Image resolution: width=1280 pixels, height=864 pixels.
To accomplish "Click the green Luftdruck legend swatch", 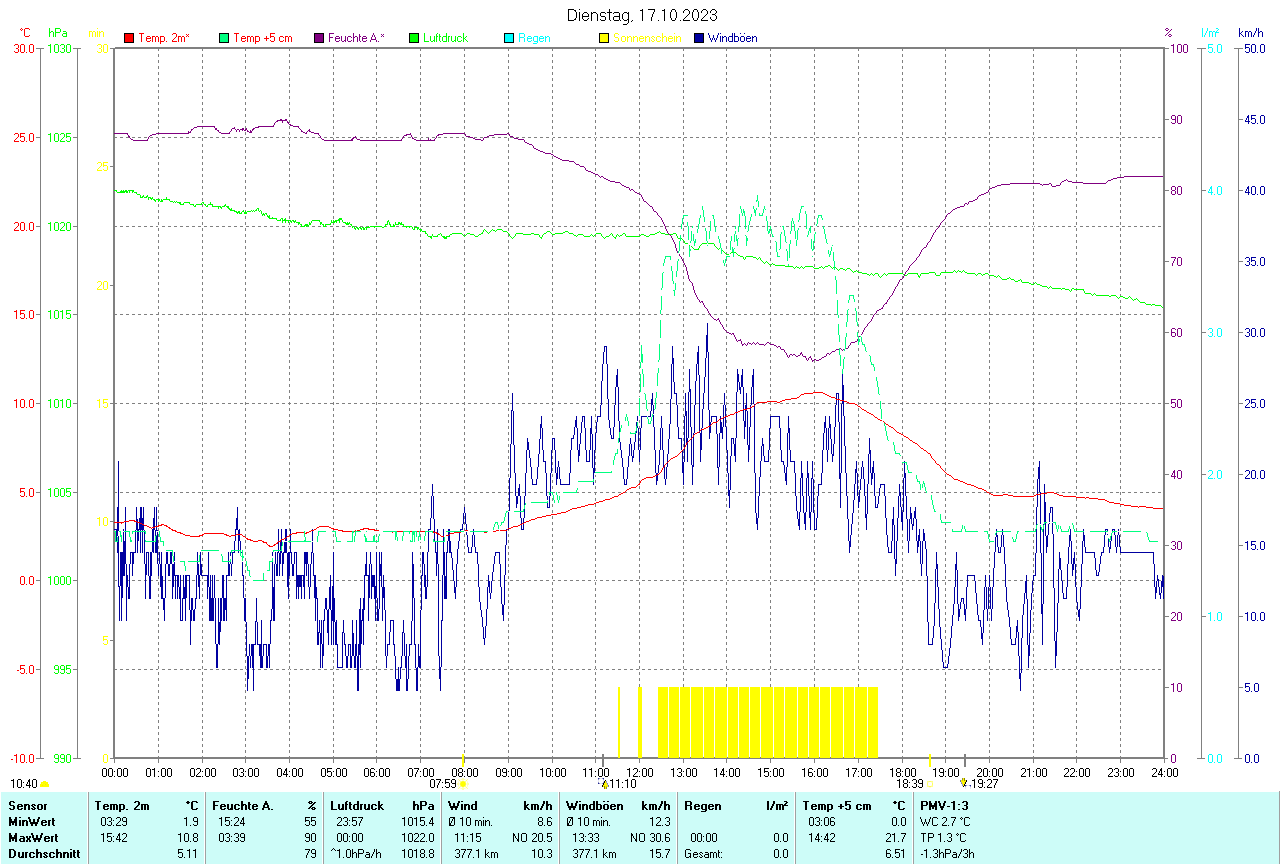I will click(414, 38).
